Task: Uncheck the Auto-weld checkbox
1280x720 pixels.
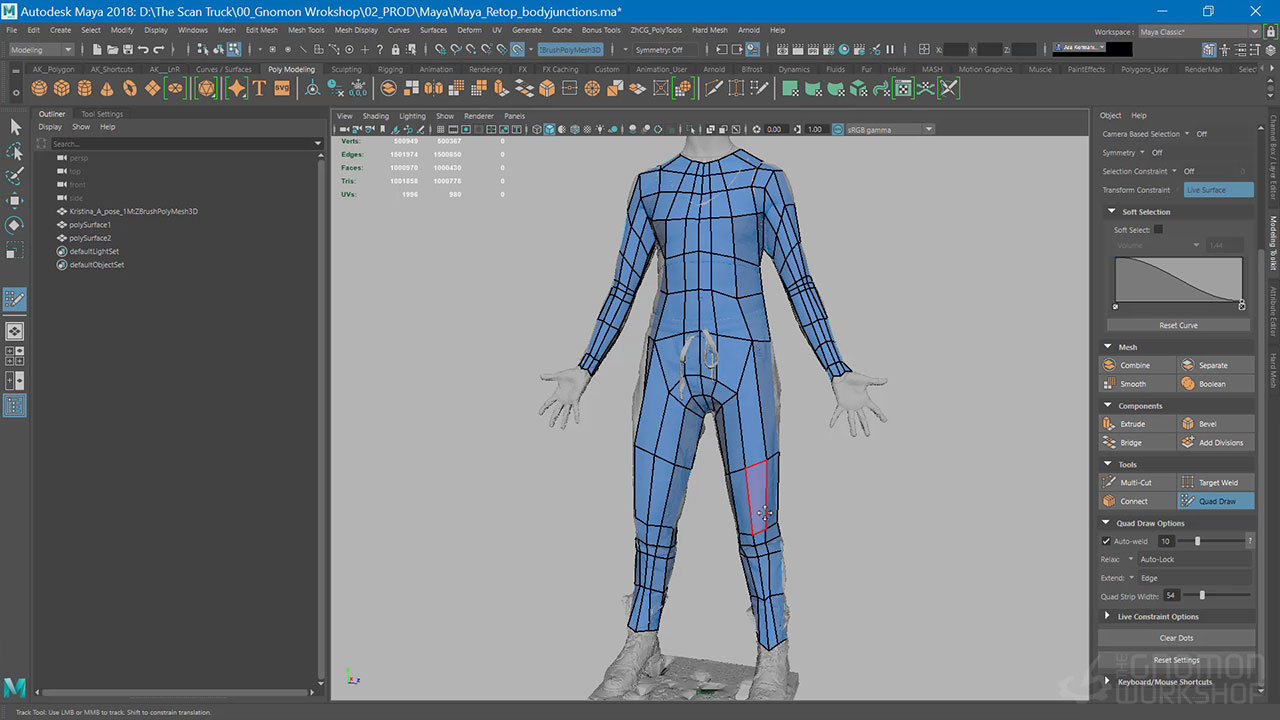Action: click(1106, 541)
